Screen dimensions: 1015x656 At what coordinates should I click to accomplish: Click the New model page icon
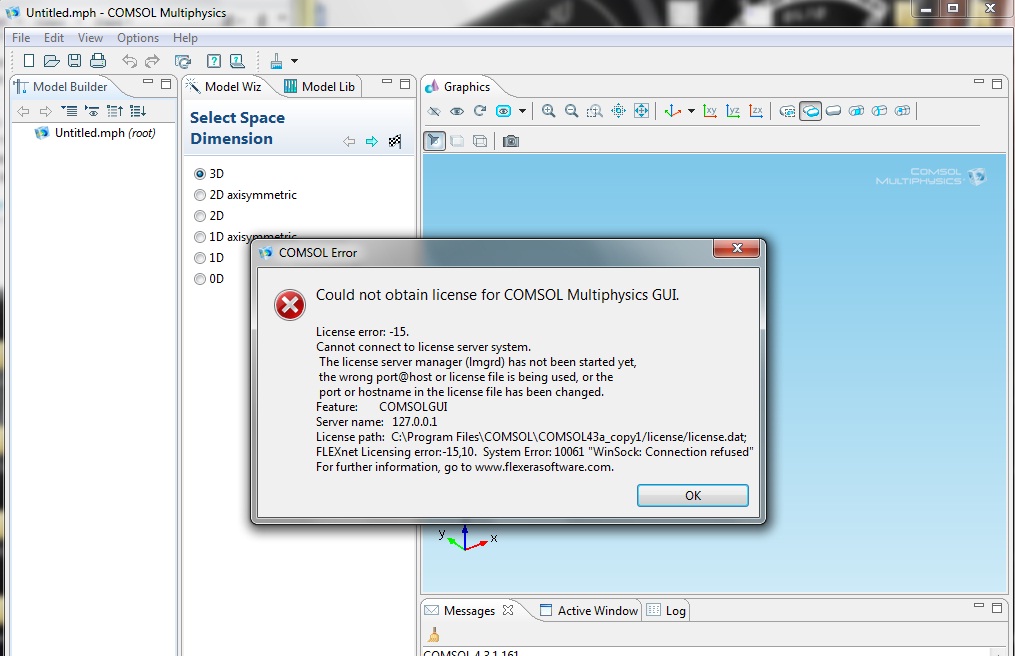click(x=28, y=61)
